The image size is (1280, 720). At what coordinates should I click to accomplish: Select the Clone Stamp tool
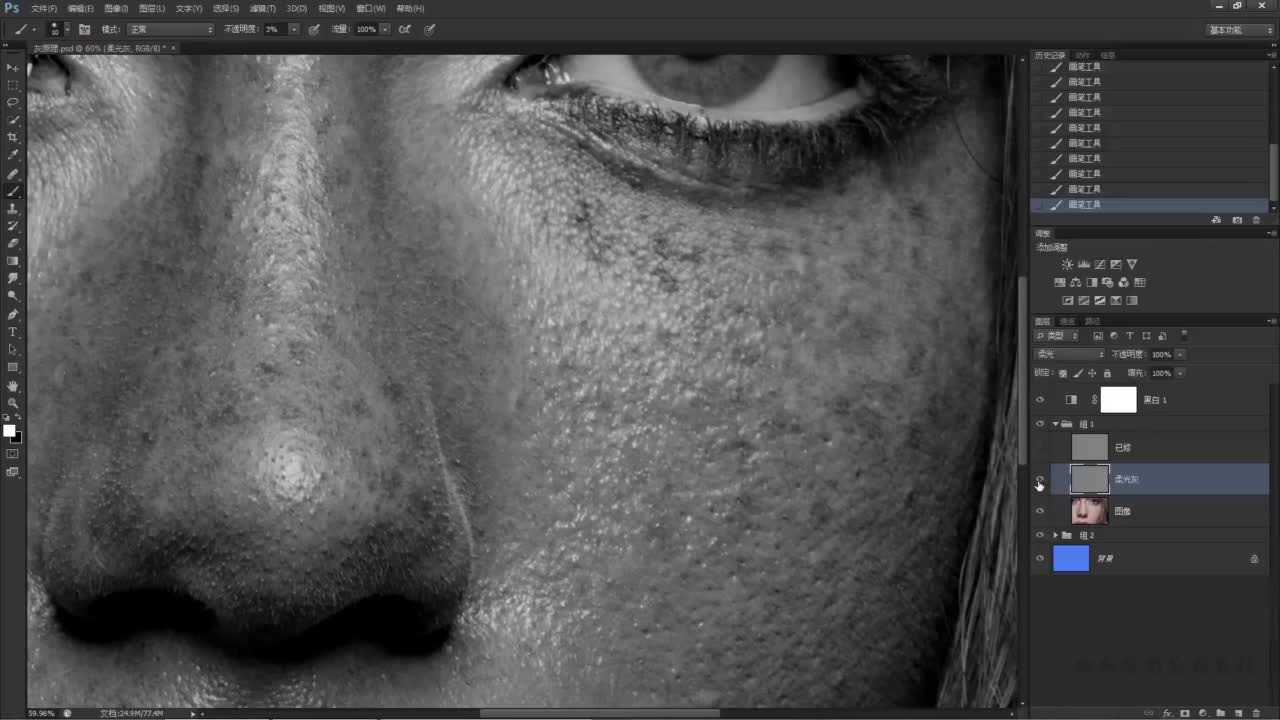[x=13, y=208]
